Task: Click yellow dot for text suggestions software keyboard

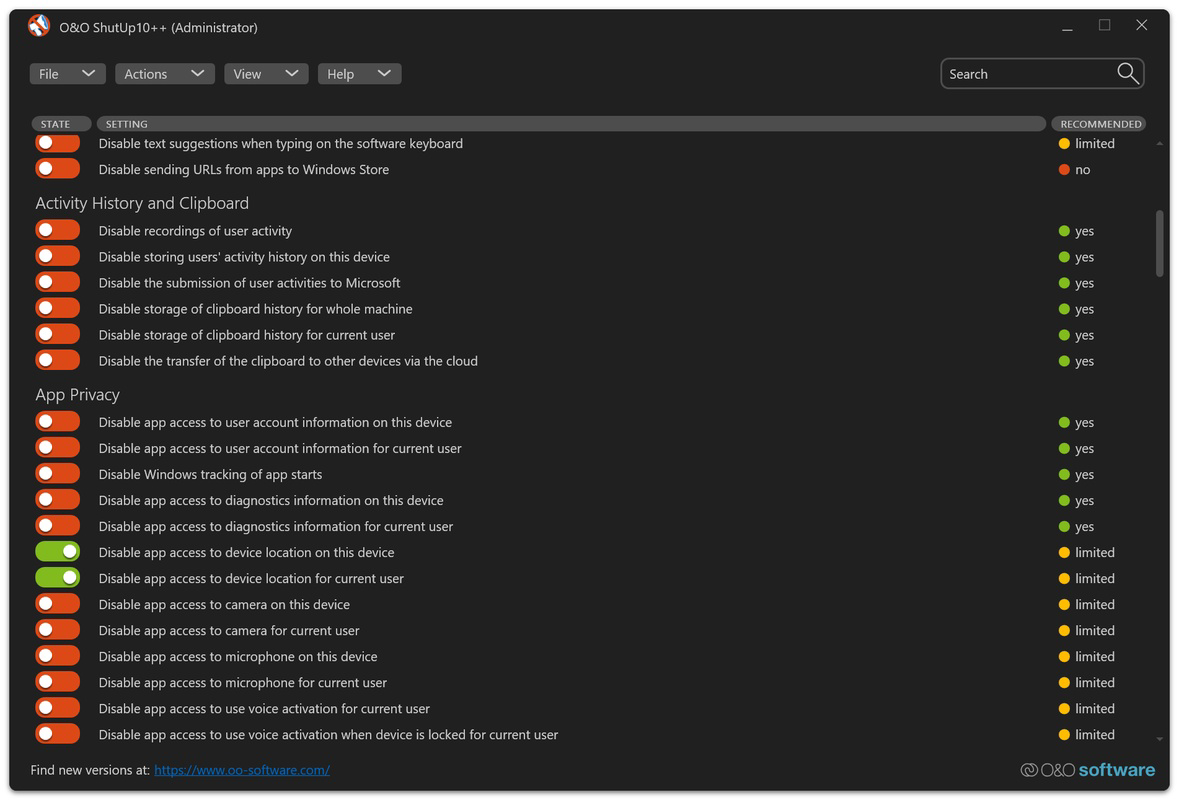Action: coord(1064,144)
